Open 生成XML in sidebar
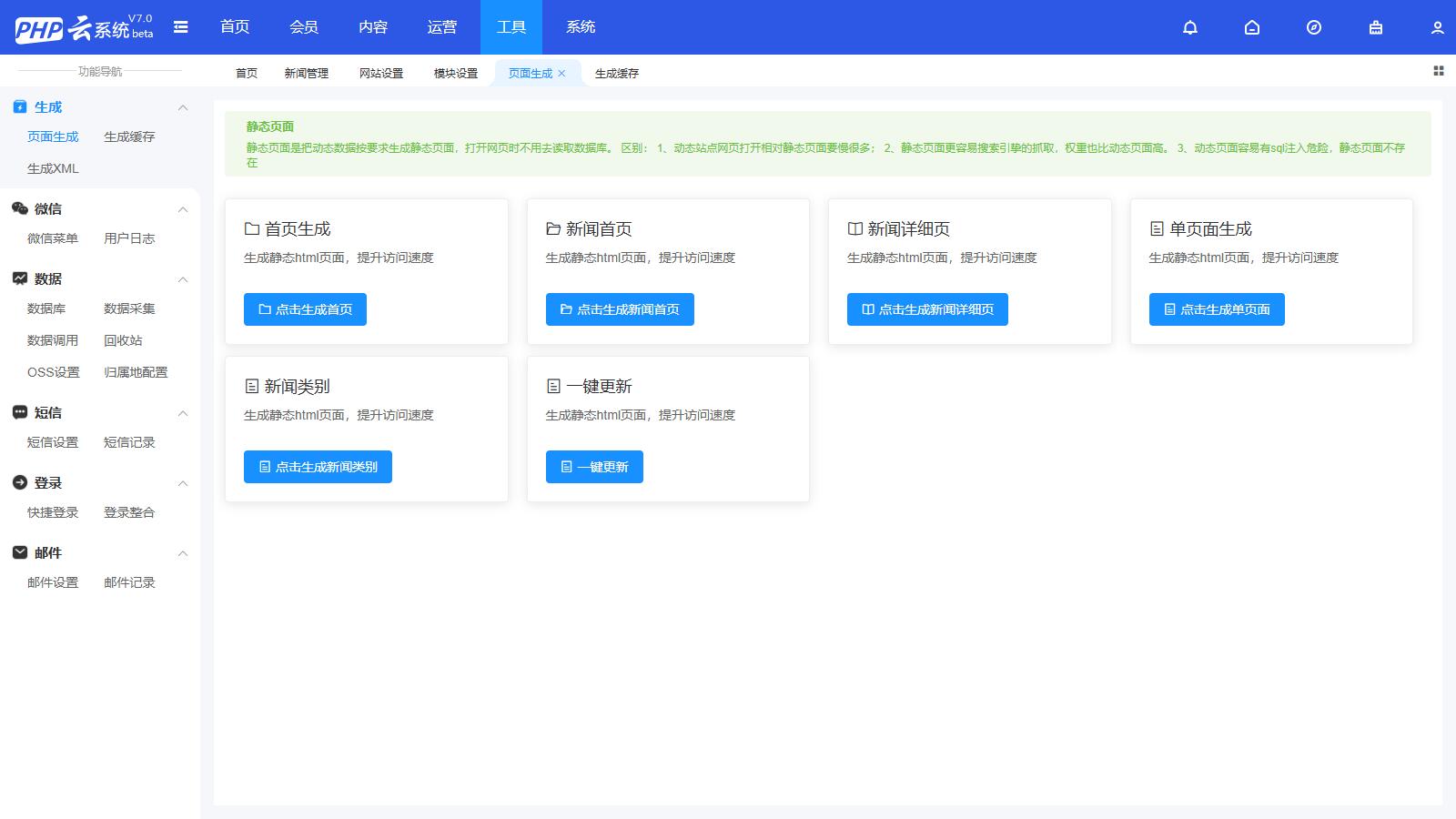1456x819 pixels. (53, 168)
